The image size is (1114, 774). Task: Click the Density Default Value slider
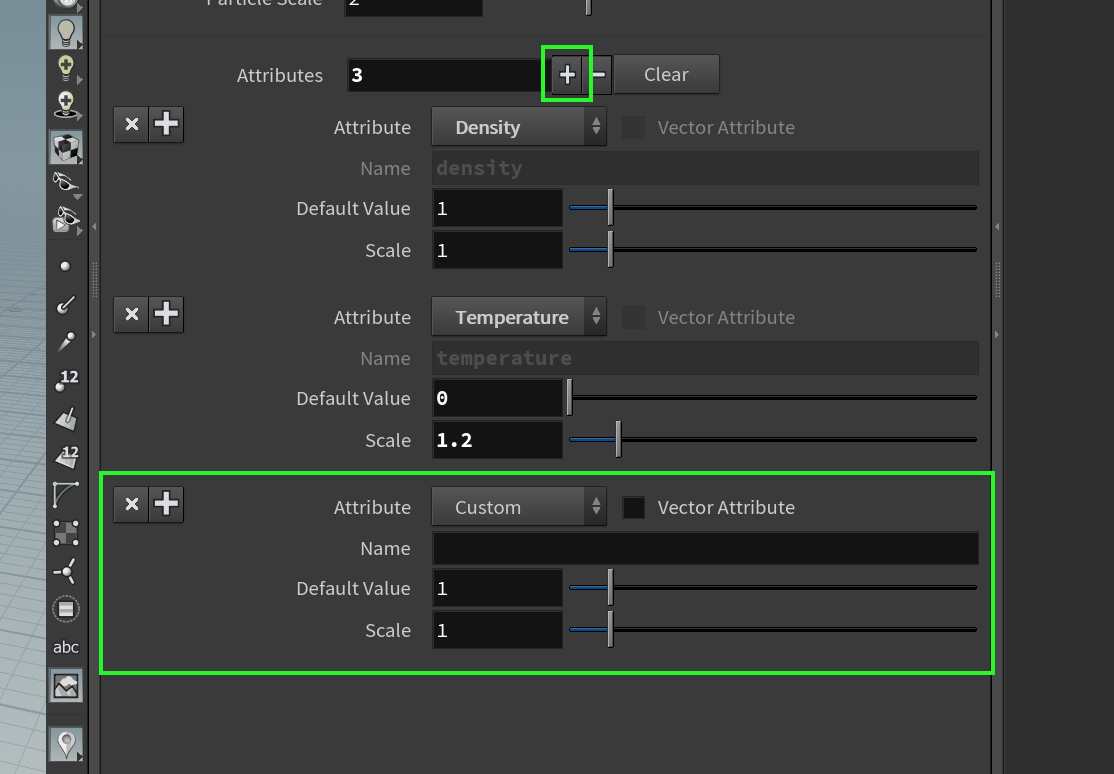coord(773,208)
